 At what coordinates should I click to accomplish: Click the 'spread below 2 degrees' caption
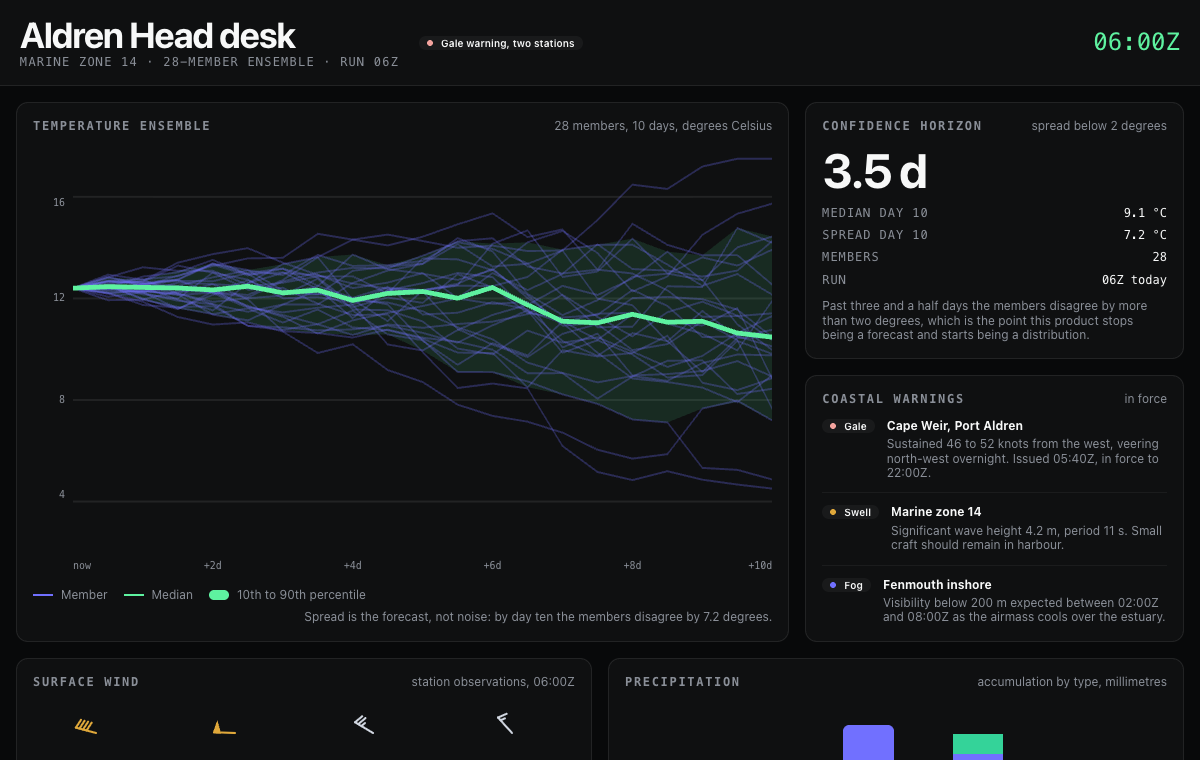click(1099, 126)
